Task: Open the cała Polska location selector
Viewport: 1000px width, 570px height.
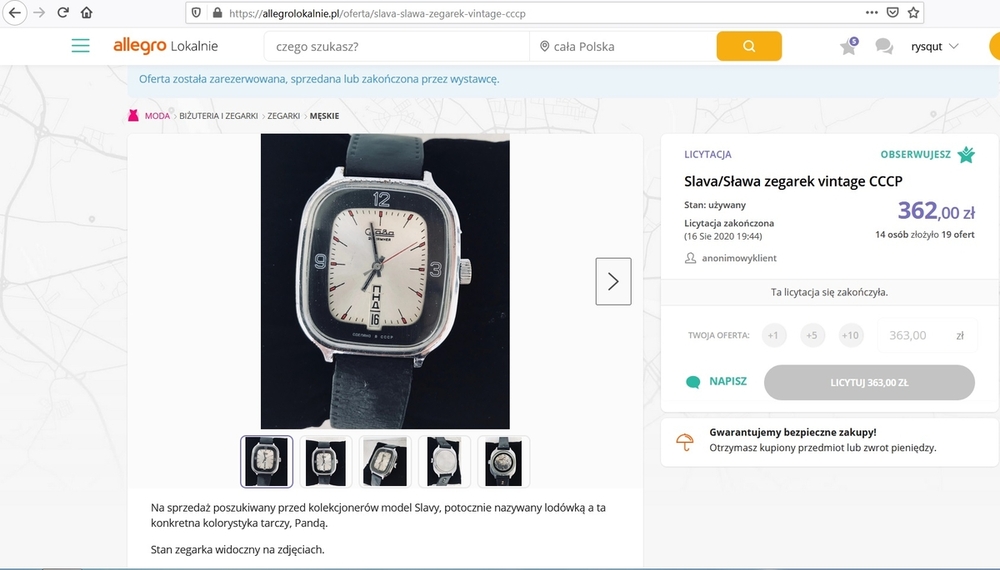Action: click(x=622, y=46)
